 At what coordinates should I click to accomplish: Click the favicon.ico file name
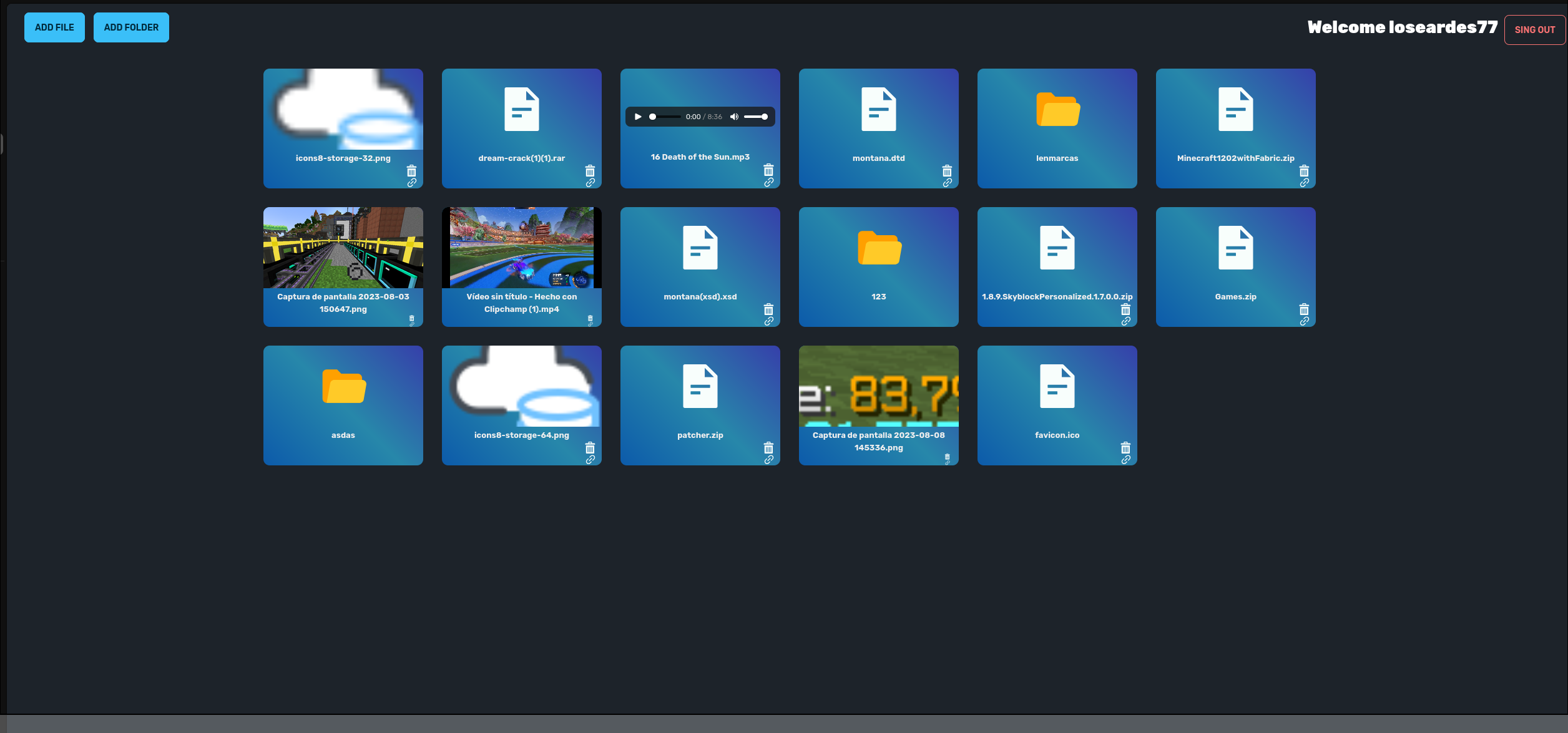click(1057, 435)
